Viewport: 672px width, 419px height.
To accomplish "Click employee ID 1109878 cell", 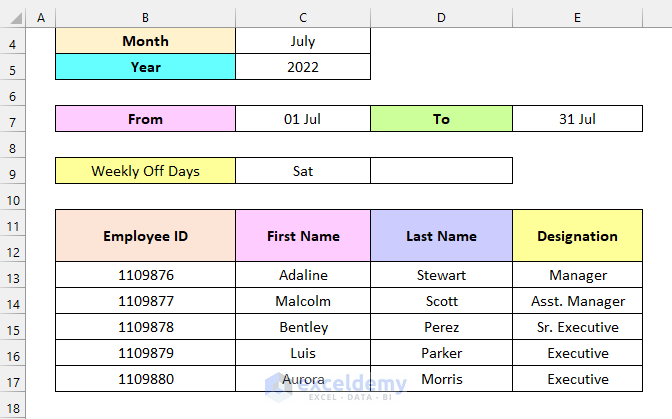I will click(145, 327).
